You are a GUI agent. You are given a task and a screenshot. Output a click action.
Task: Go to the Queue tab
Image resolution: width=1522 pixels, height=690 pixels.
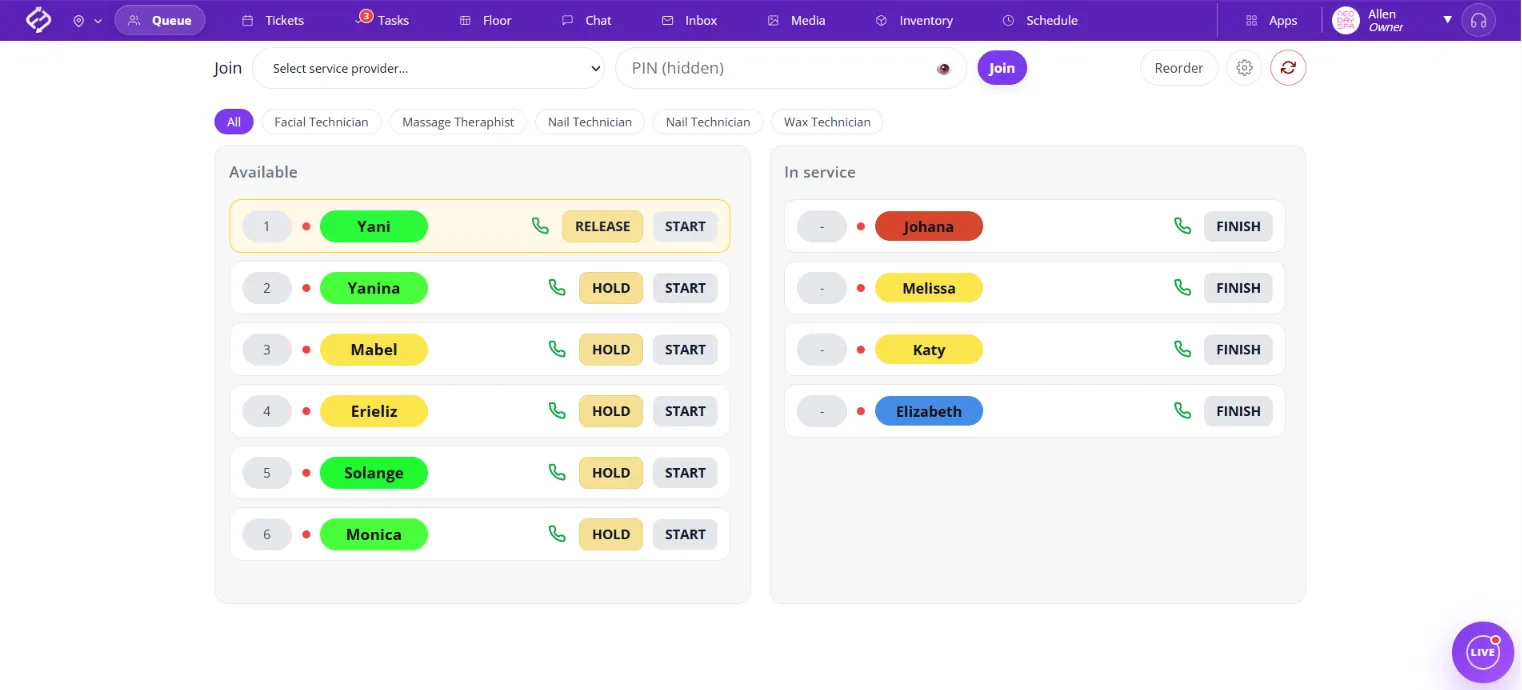coord(160,20)
